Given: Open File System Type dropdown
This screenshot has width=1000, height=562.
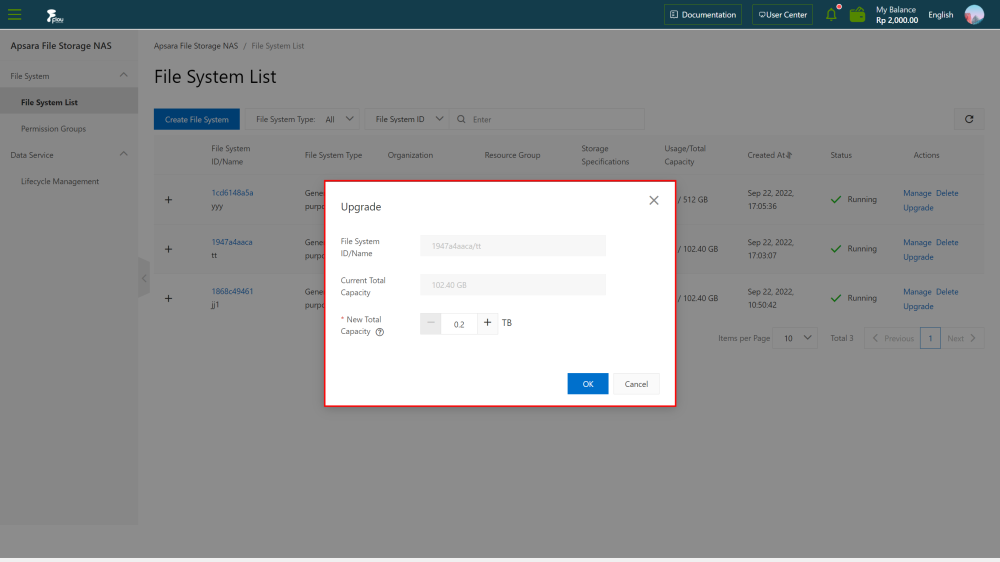Looking at the screenshot, I should (302, 119).
